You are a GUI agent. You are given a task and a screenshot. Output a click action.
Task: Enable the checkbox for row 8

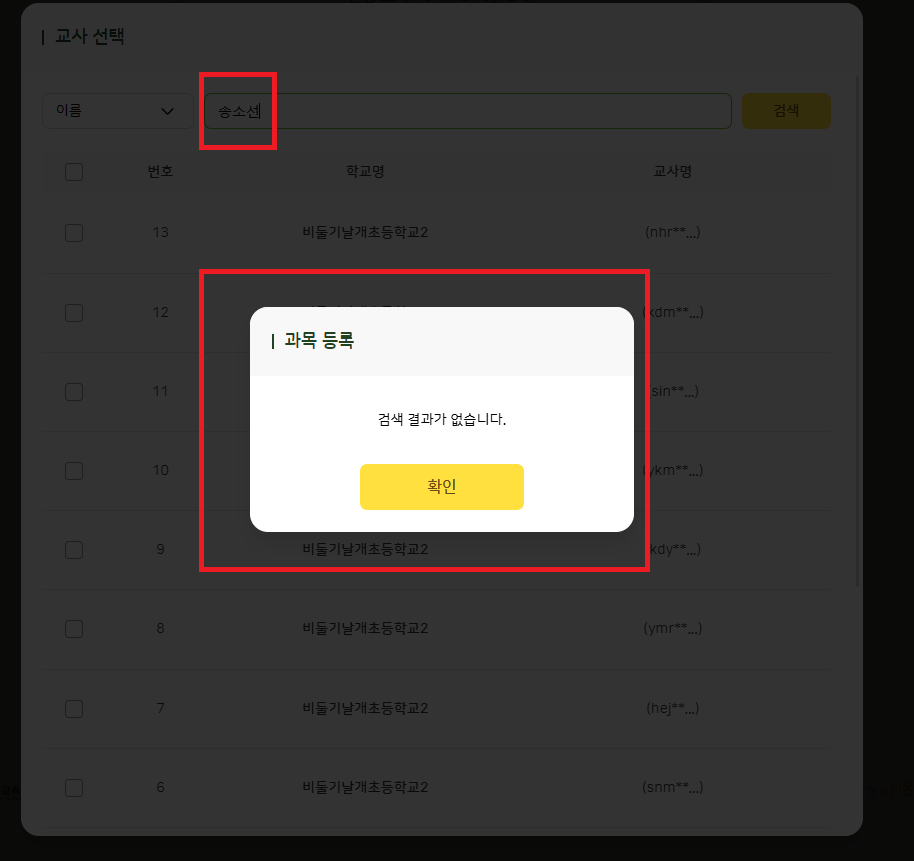tap(74, 629)
